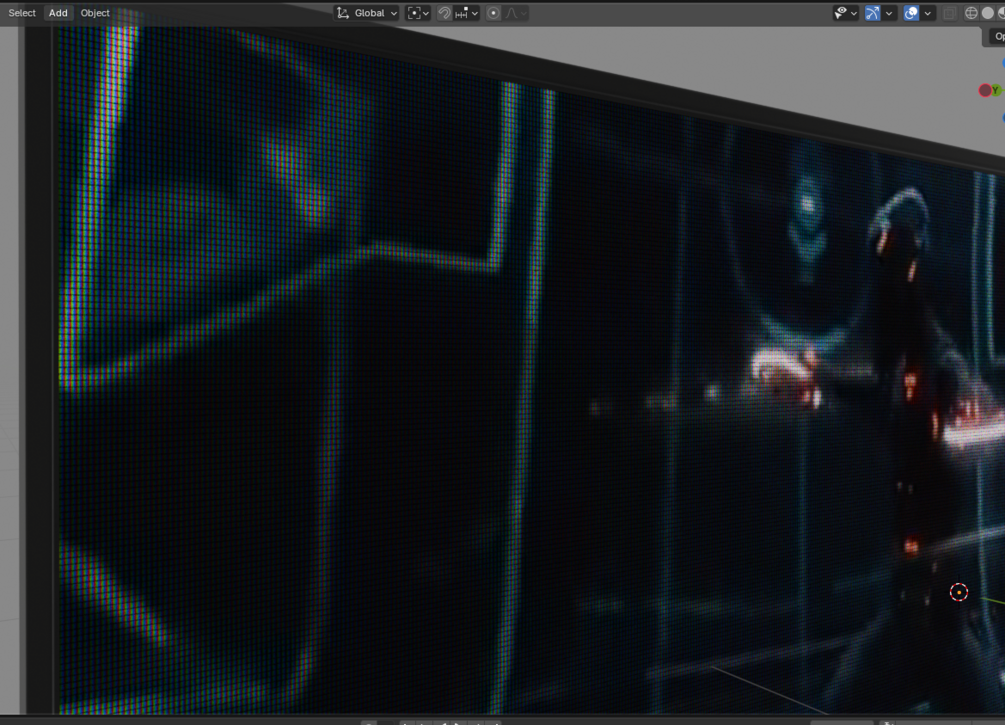Click the green Y axis gizmo circle

995,90
